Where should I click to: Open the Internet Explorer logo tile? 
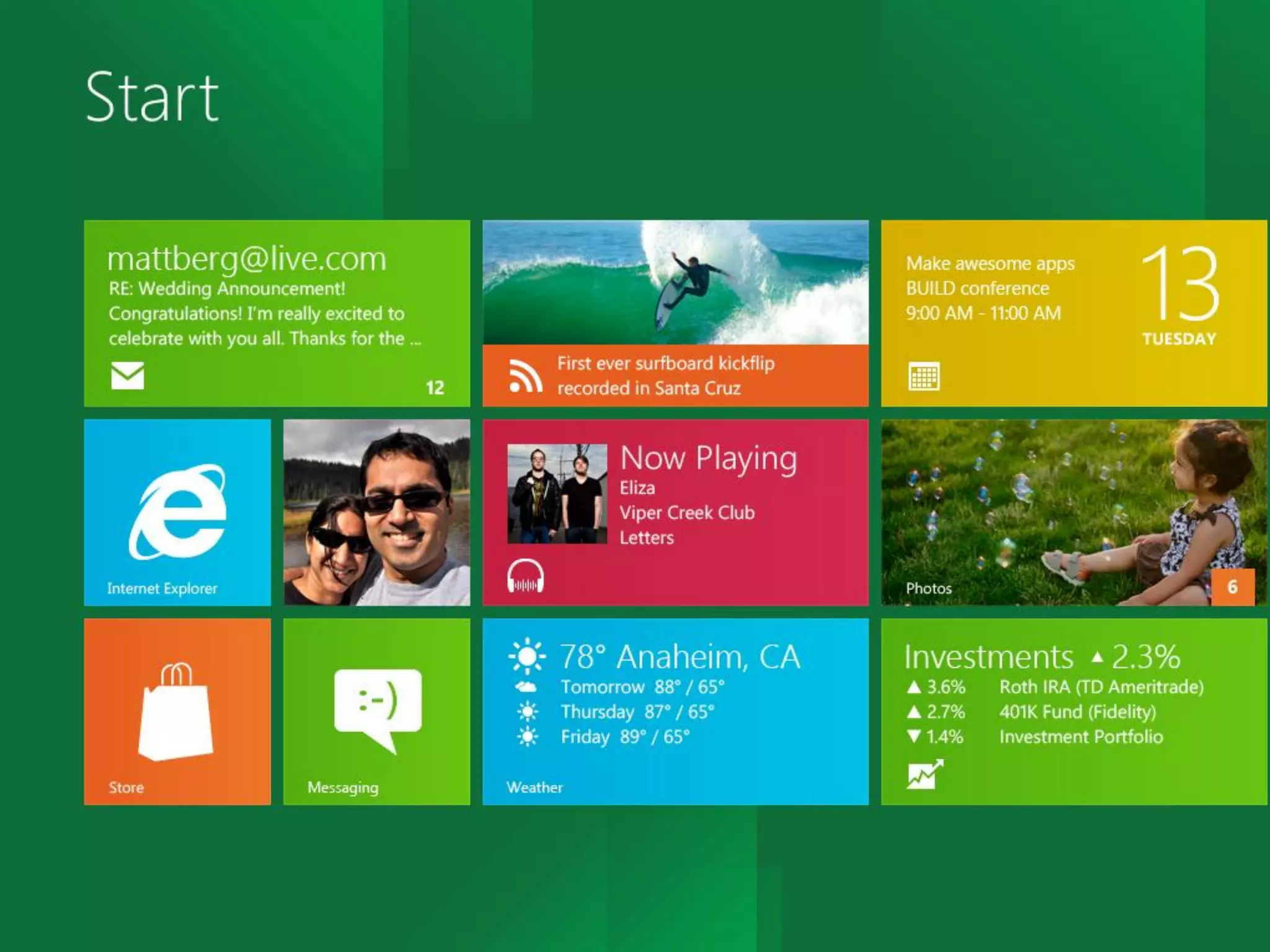coord(177,512)
